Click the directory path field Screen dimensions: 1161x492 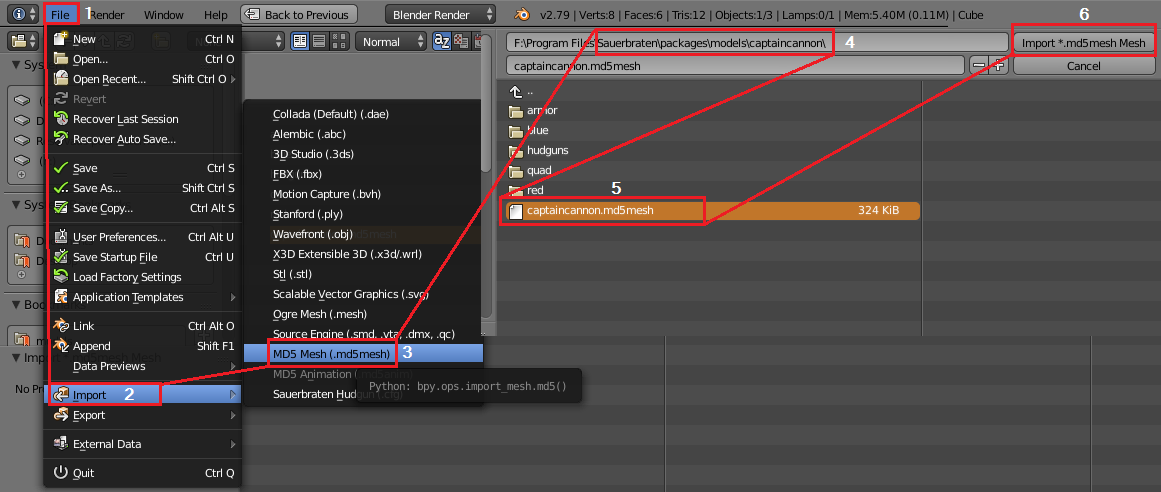pos(757,43)
